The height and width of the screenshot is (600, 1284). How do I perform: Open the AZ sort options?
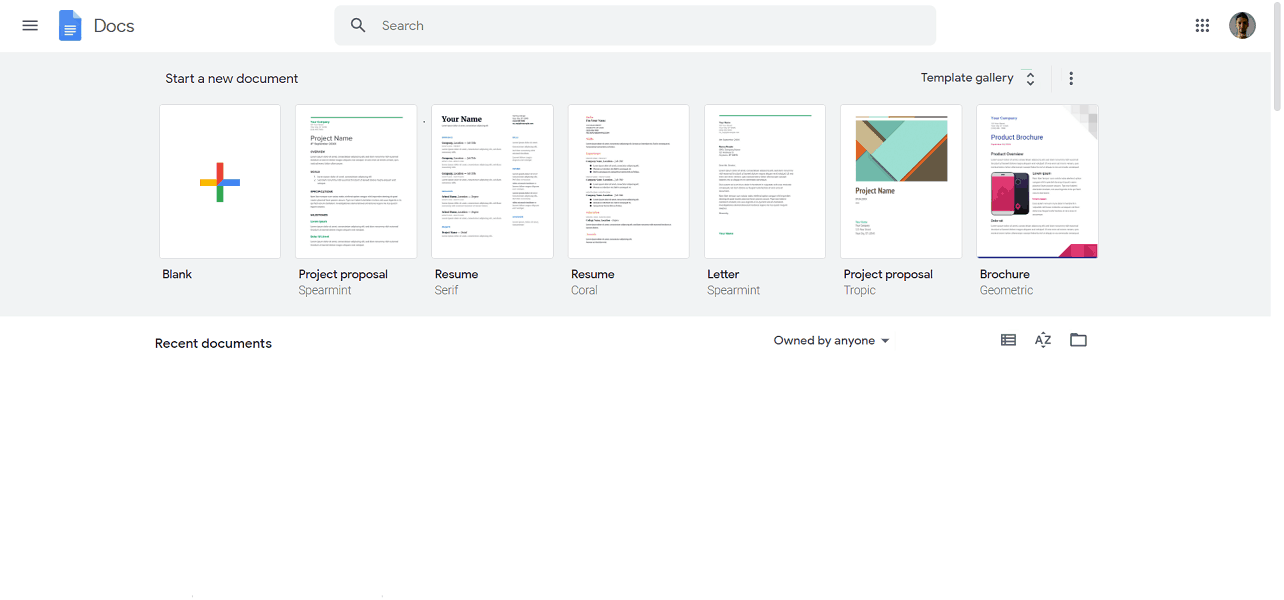pos(1043,340)
